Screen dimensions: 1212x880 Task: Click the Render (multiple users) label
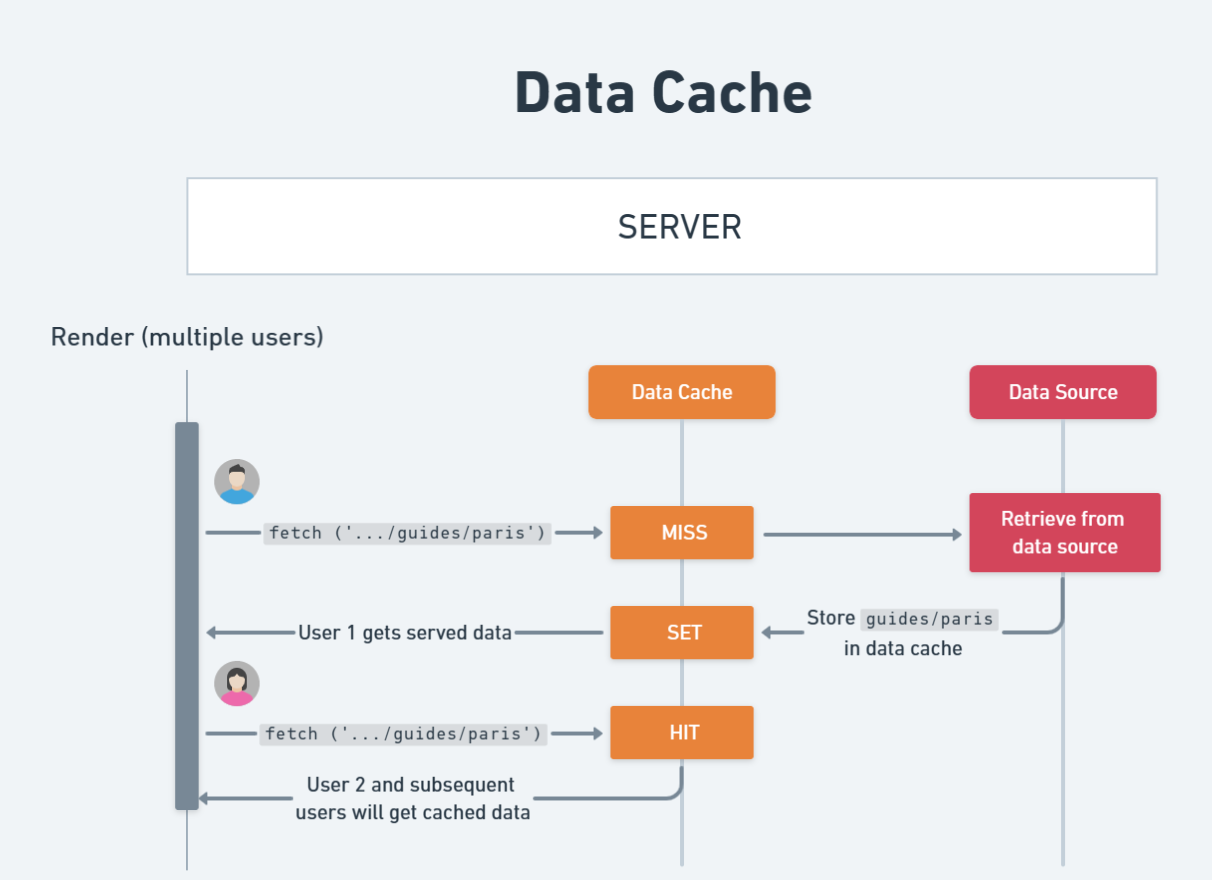pyautogui.click(x=187, y=337)
